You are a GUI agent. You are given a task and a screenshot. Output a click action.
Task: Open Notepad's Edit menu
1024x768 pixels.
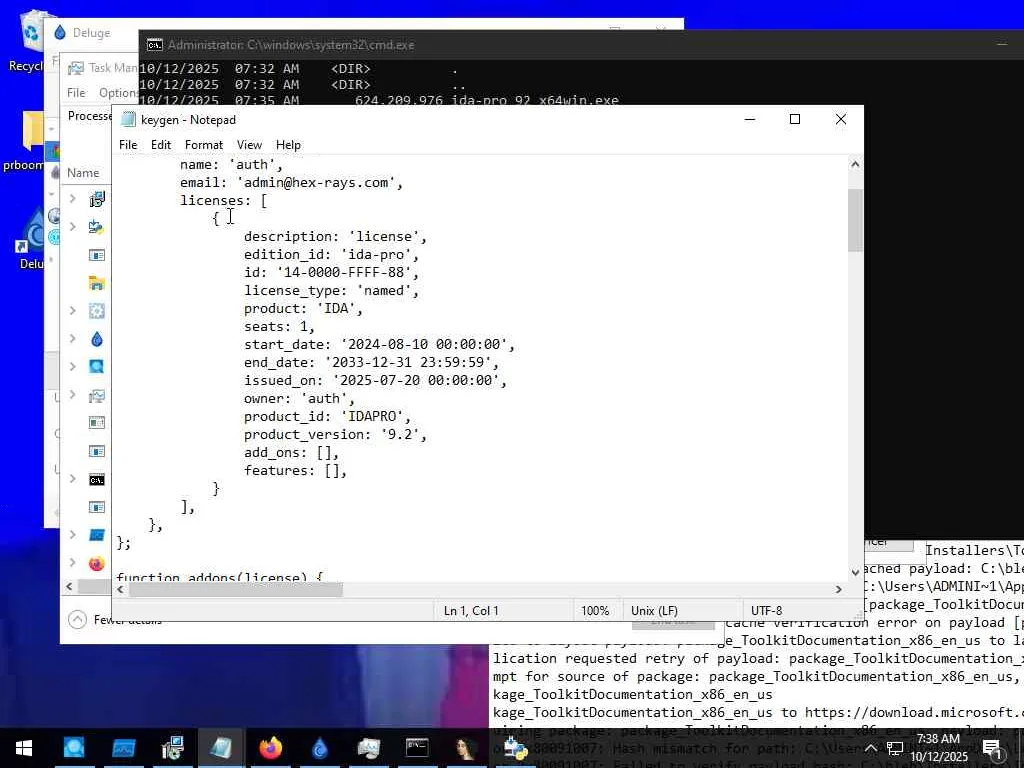point(161,145)
